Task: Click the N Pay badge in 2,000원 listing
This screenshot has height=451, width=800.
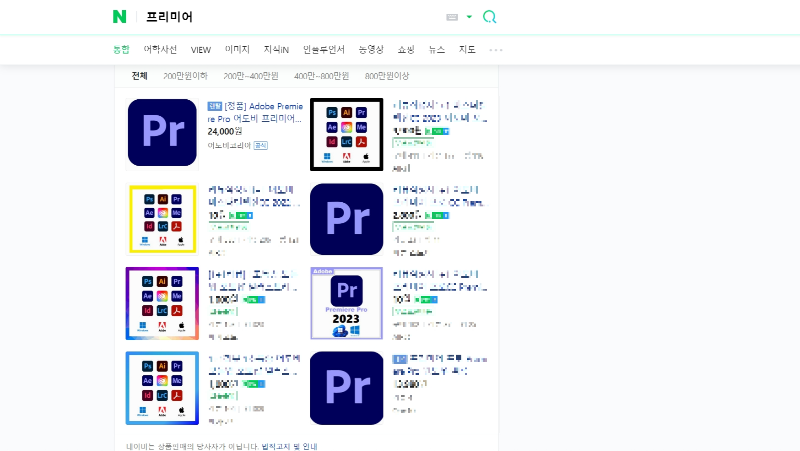Action: click(437, 215)
